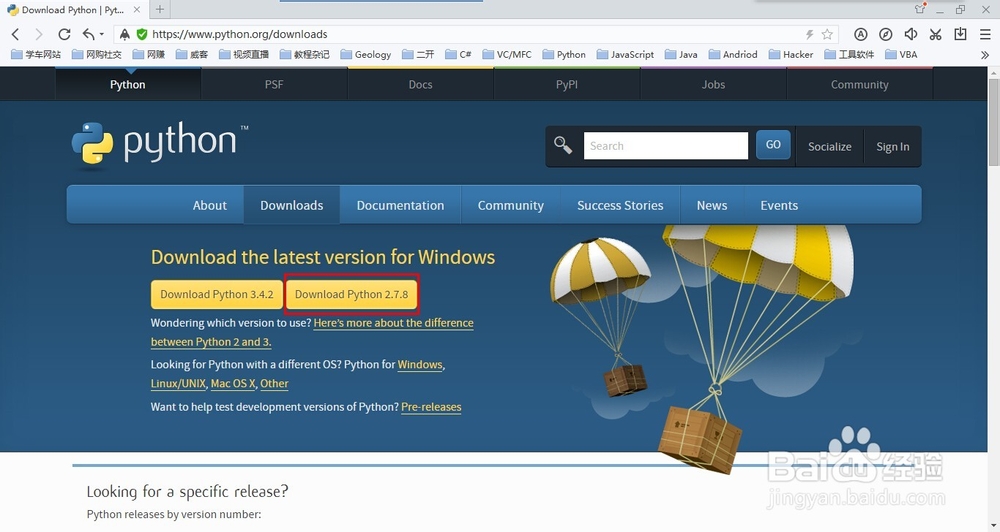Go back with the browser back arrow
The height and width of the screenshot is (532, 1000).
coord(15,34)
